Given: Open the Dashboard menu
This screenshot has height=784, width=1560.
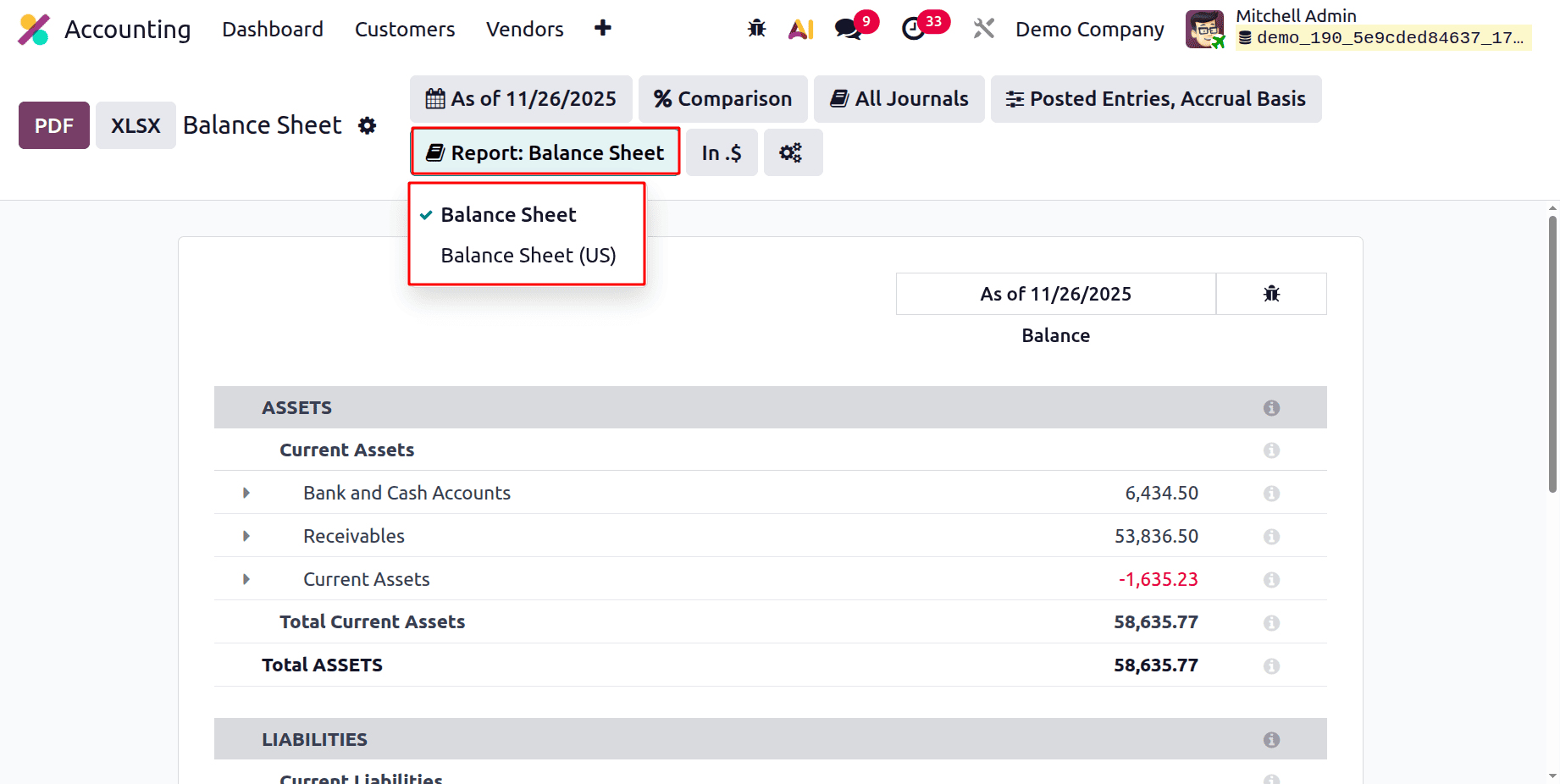Looking at the screenshot, I should [273, 30].
